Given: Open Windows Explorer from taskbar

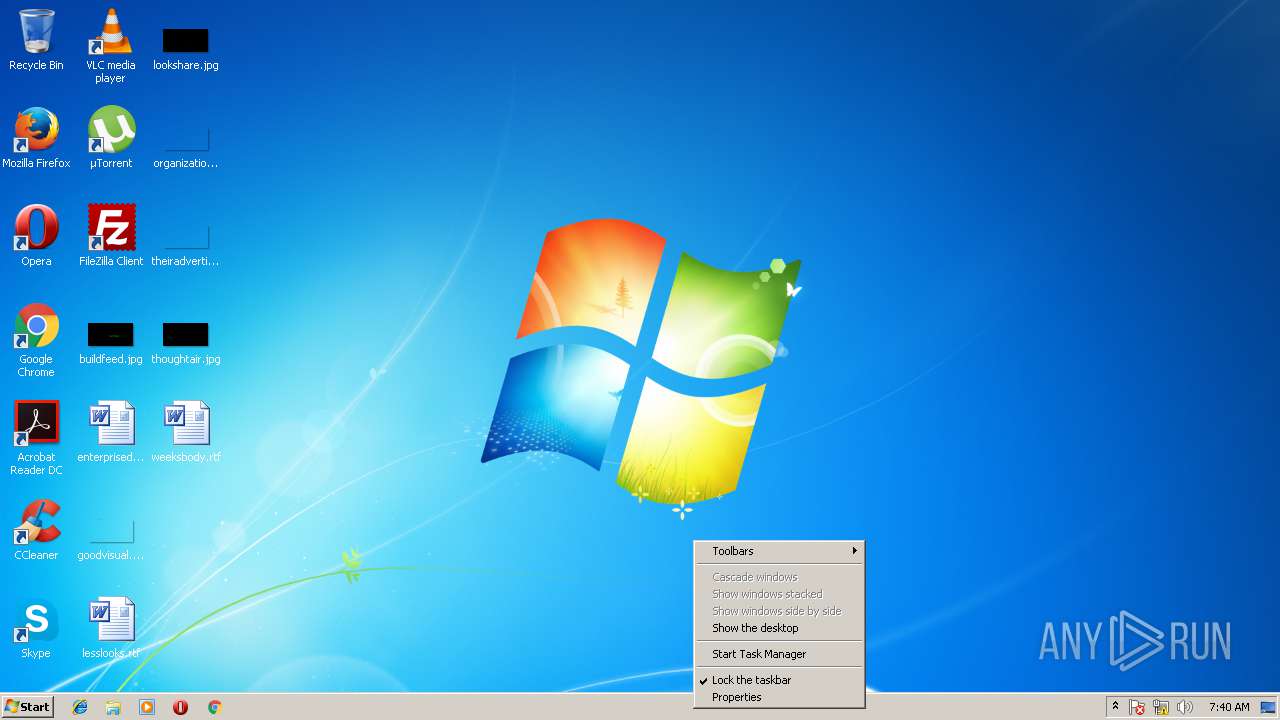Looking at the screenshot, I should click(x=113, y=707).
